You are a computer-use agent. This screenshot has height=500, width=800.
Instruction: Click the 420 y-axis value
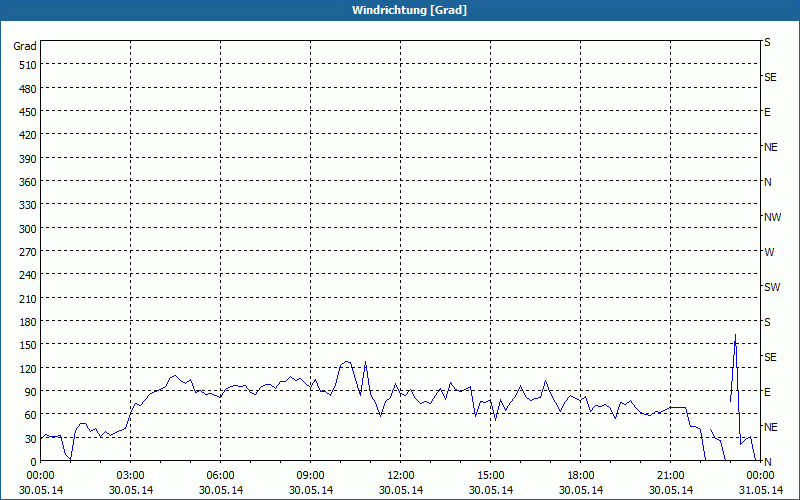pos(28,135)
